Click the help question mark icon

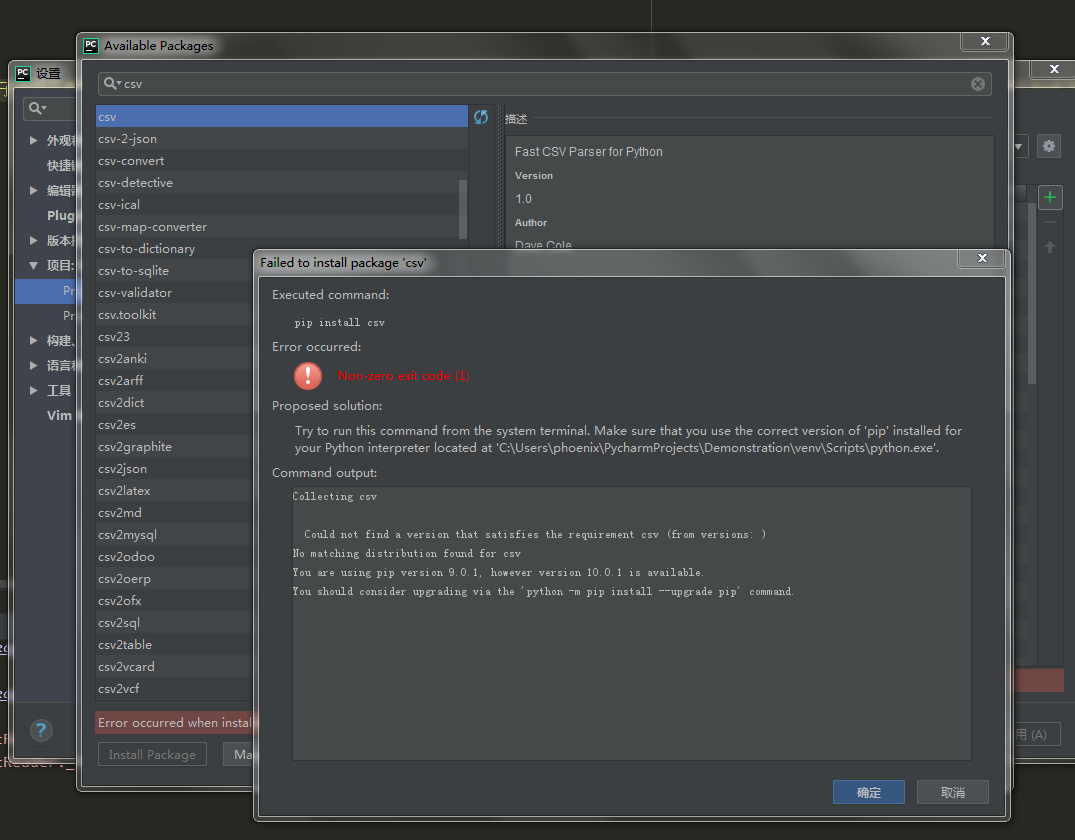tap(41, 731)
